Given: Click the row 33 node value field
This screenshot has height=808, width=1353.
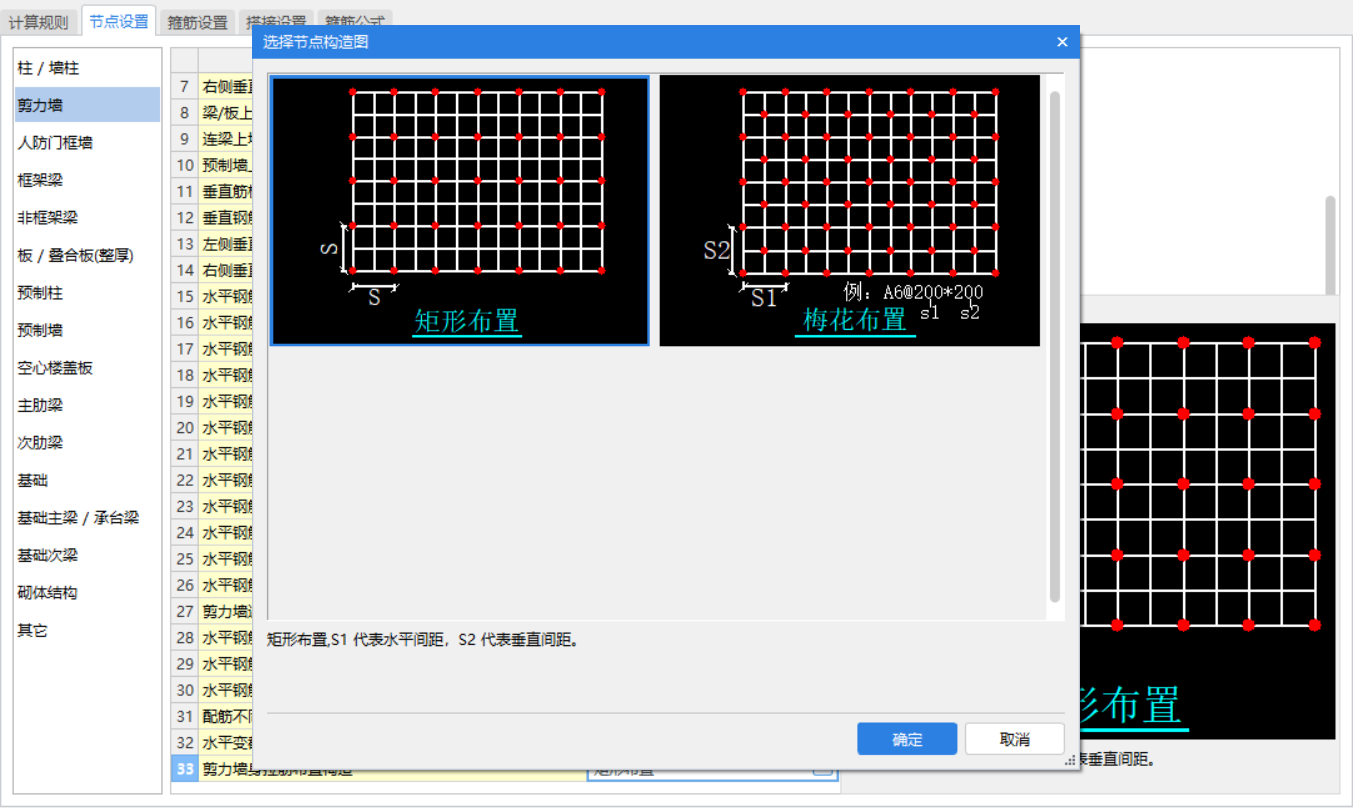Looking at the screenshot, I should (712, 770).
